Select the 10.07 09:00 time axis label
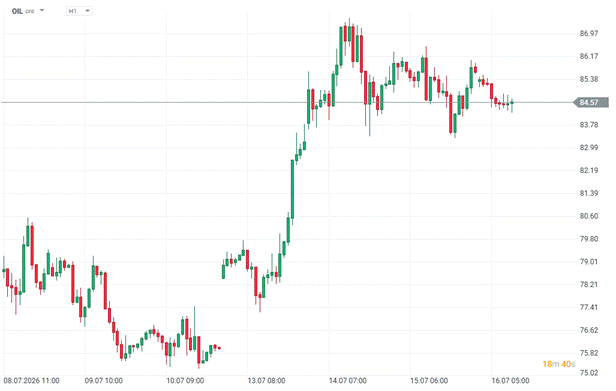This screenshot has height=391, width=616. pos(185,380)
